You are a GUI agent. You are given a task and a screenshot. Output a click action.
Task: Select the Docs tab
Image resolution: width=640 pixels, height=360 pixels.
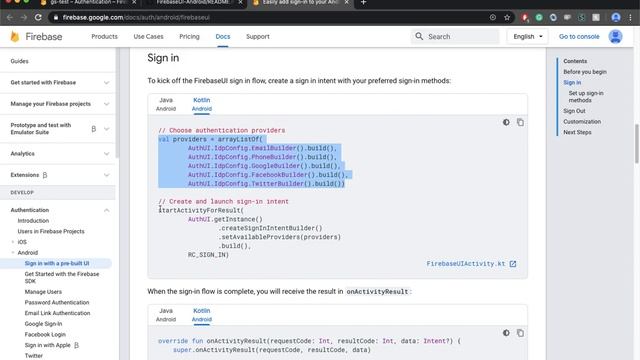coord(223,36)
